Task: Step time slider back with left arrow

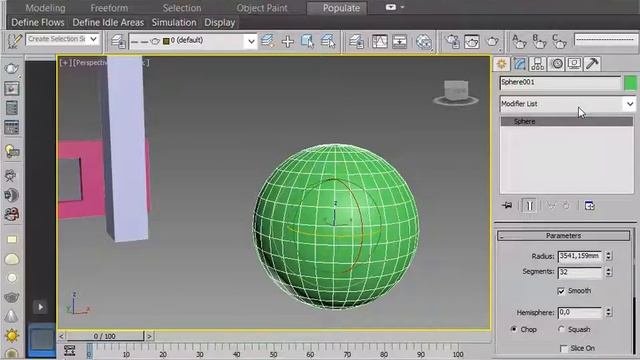Action: (61, 336)
